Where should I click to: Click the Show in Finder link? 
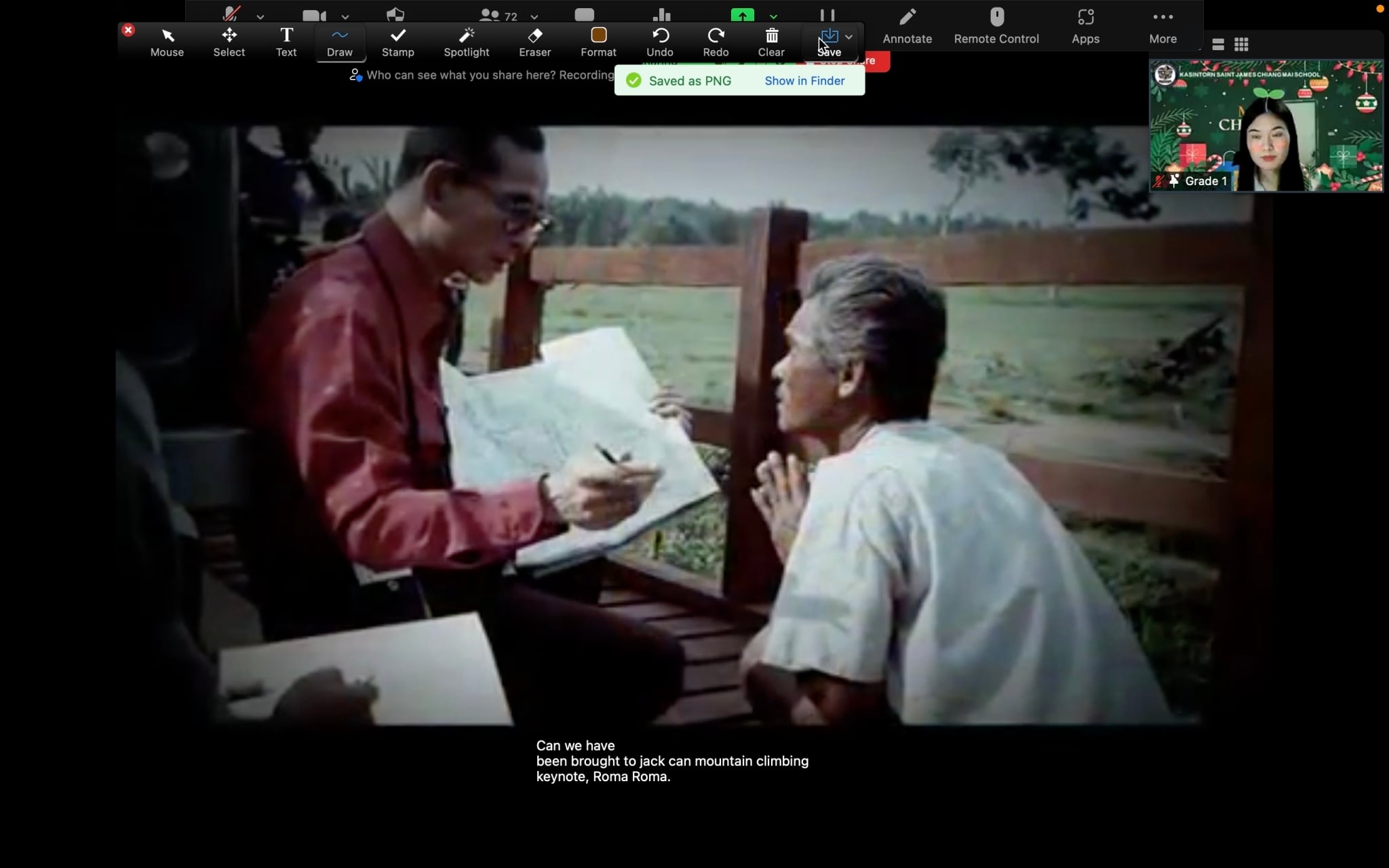pyautogui.click(x=804, y=81)
